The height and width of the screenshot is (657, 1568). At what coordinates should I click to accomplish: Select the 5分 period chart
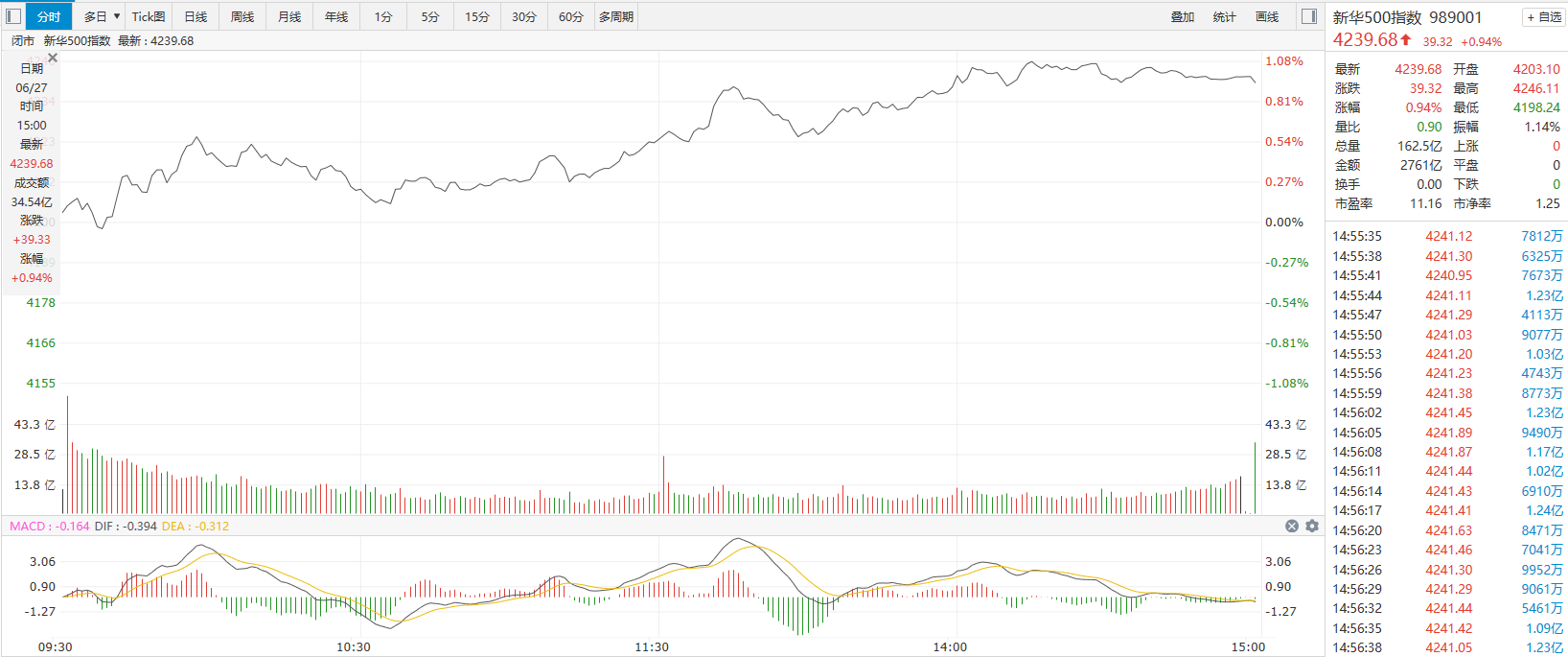[430, 16]
